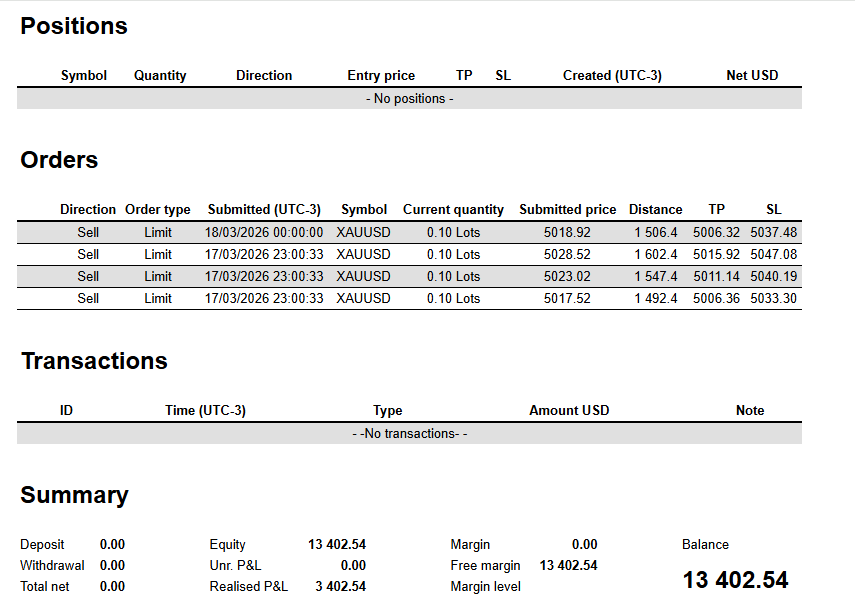Click the 18/03/2026 00:00:00 submitted timestamp
This screenshot has height=599, width=855.
pos(264,232)
